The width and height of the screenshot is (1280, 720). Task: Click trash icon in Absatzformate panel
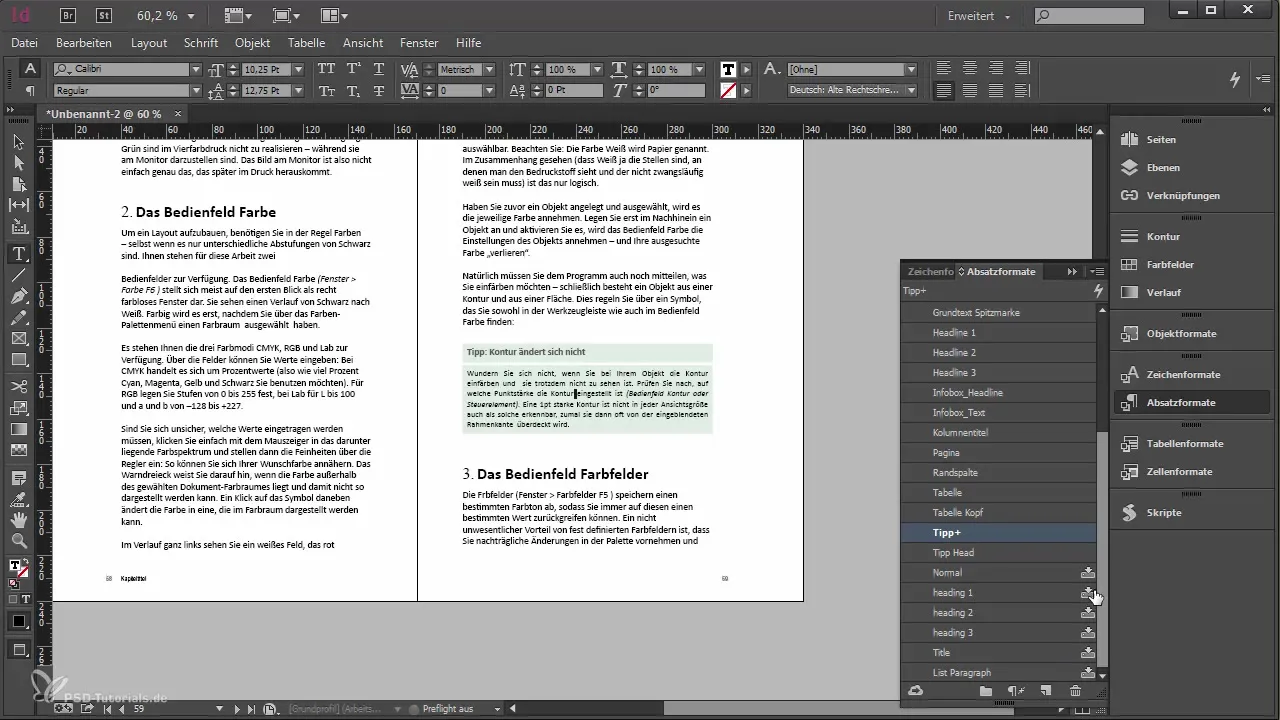point(1075,691)
